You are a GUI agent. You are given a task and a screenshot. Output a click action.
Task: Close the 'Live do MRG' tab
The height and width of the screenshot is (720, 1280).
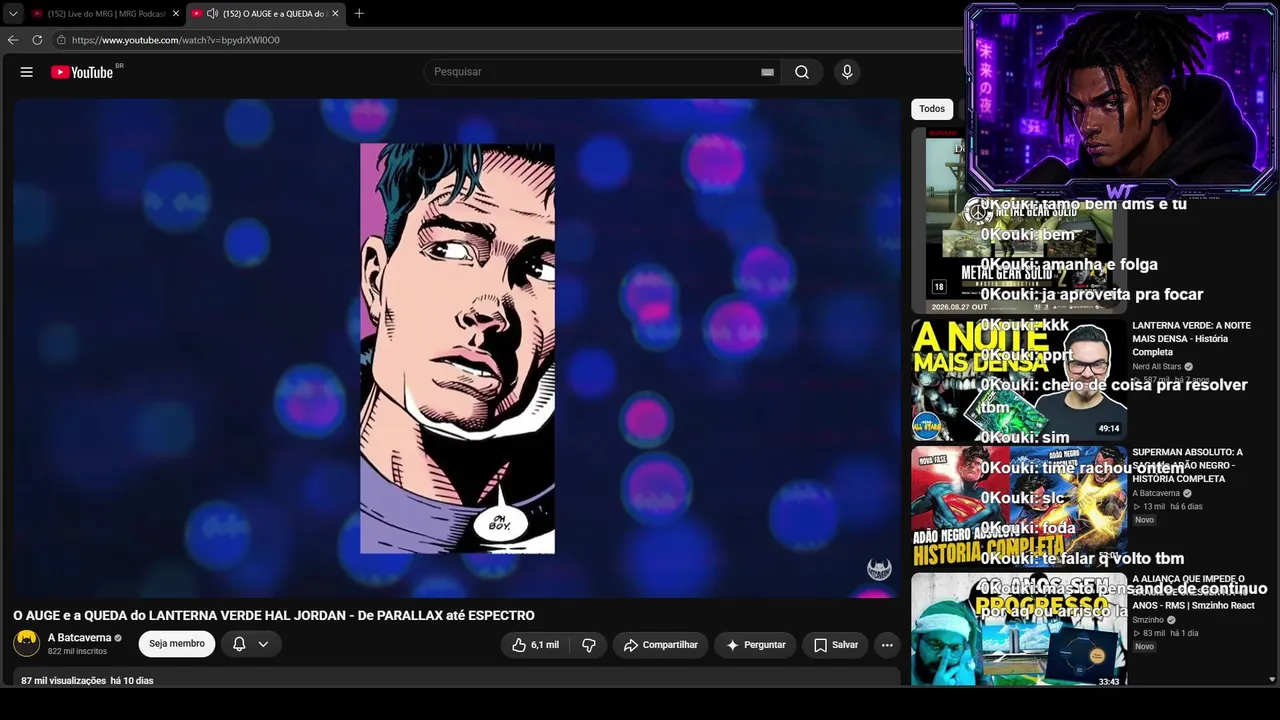coord(175,13)
